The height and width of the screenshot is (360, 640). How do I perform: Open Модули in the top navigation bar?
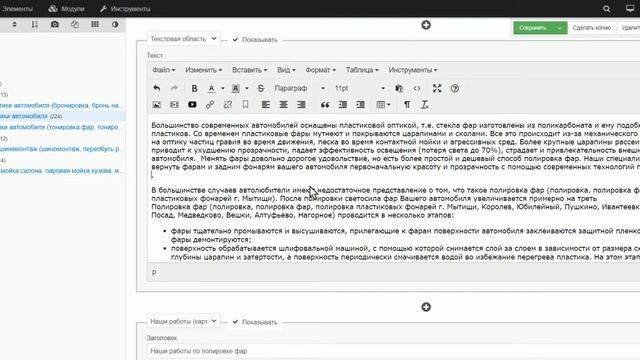click(67, 9)
